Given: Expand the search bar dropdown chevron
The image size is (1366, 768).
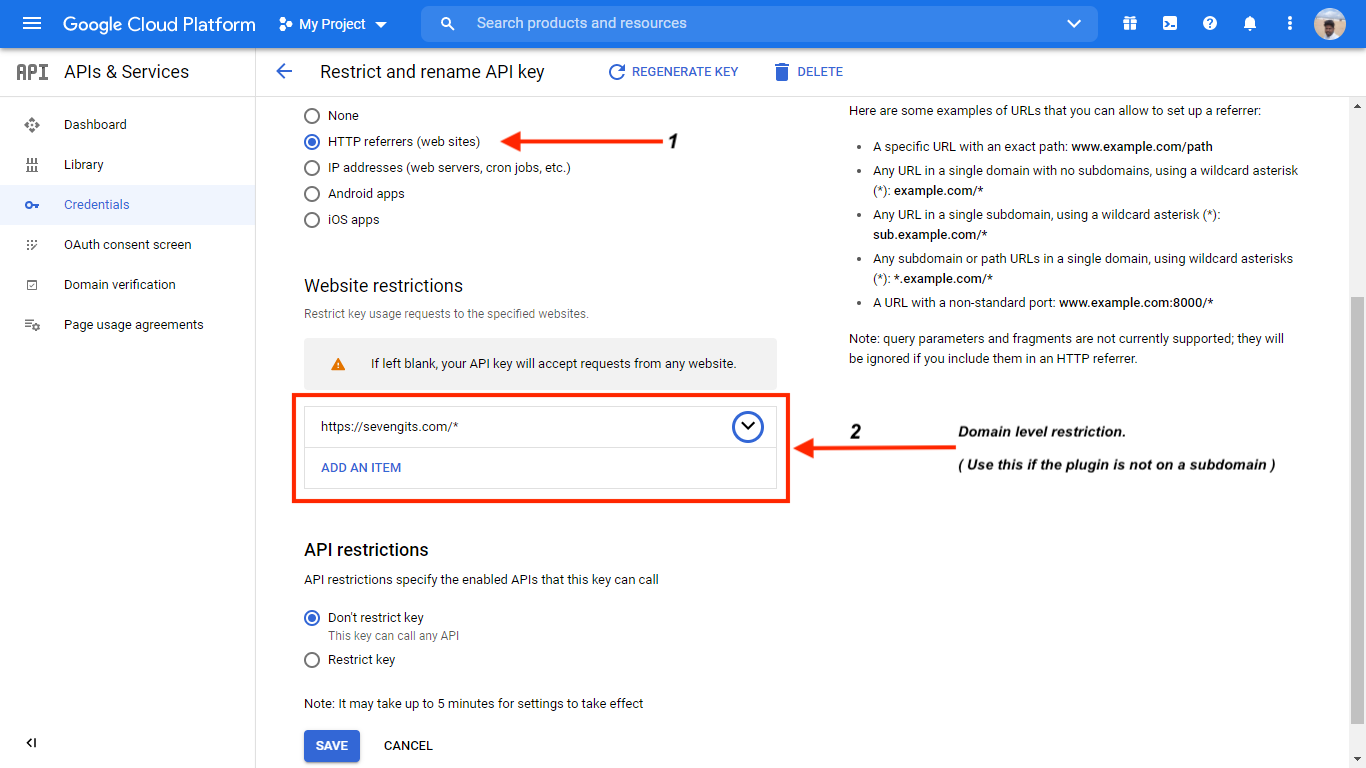Looking at the screenshot, I should [x=1073, y=23].
